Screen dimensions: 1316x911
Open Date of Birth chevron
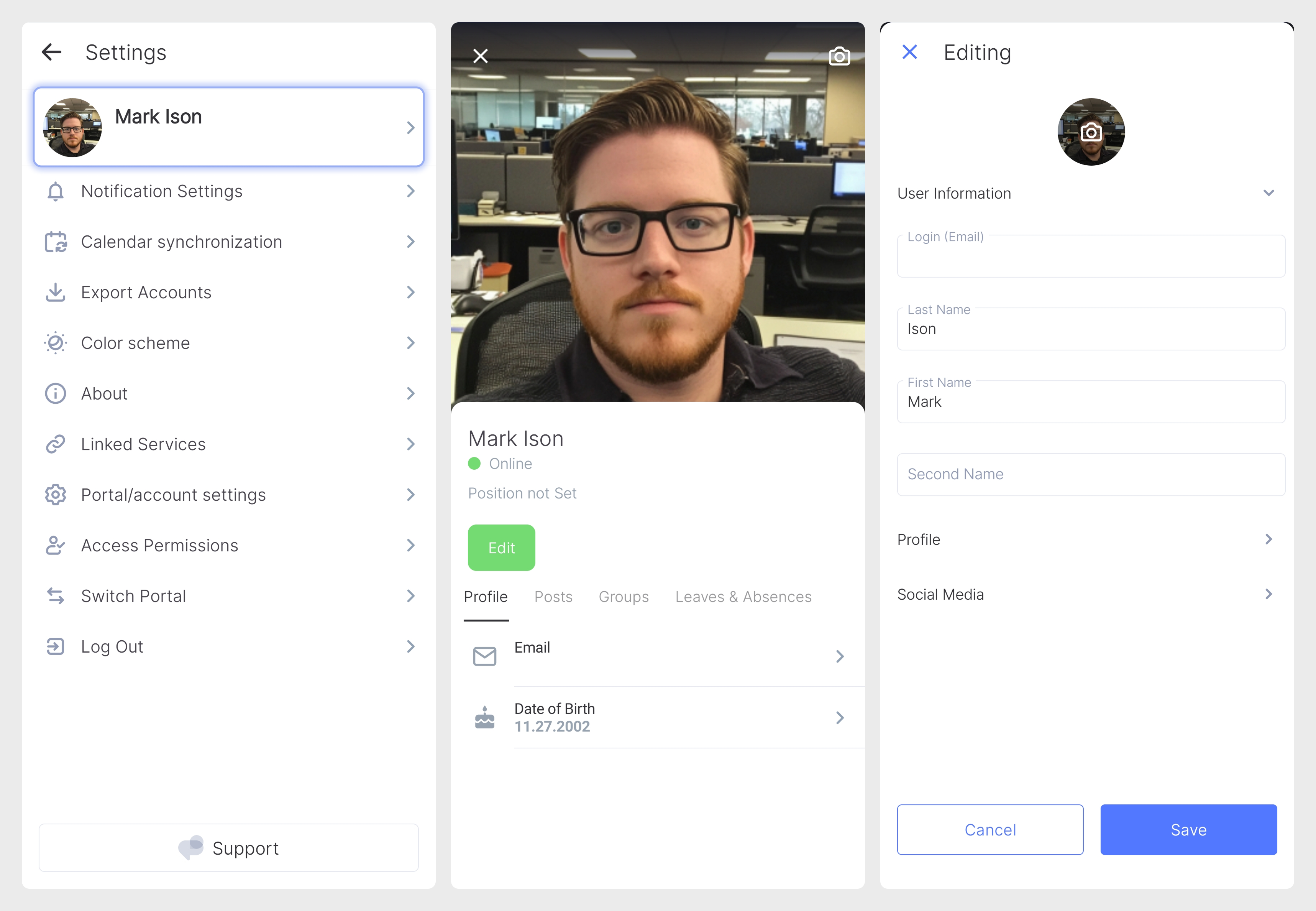[840, 717]
